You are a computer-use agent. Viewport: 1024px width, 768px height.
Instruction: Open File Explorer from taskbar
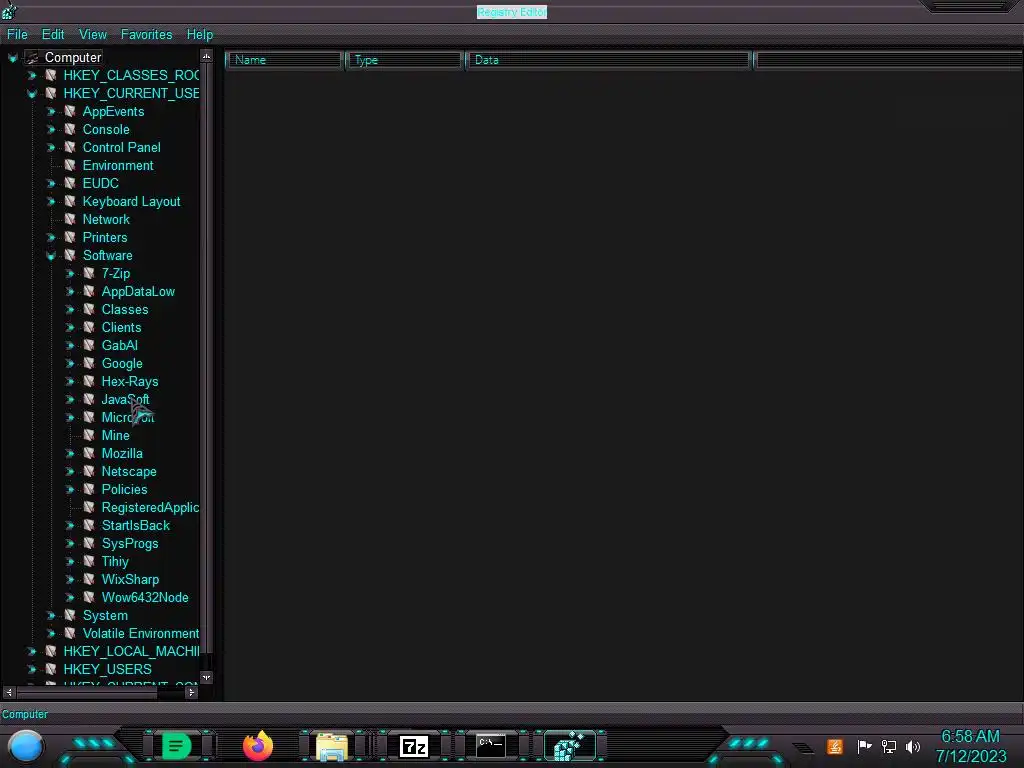click(x=332, y=746)
